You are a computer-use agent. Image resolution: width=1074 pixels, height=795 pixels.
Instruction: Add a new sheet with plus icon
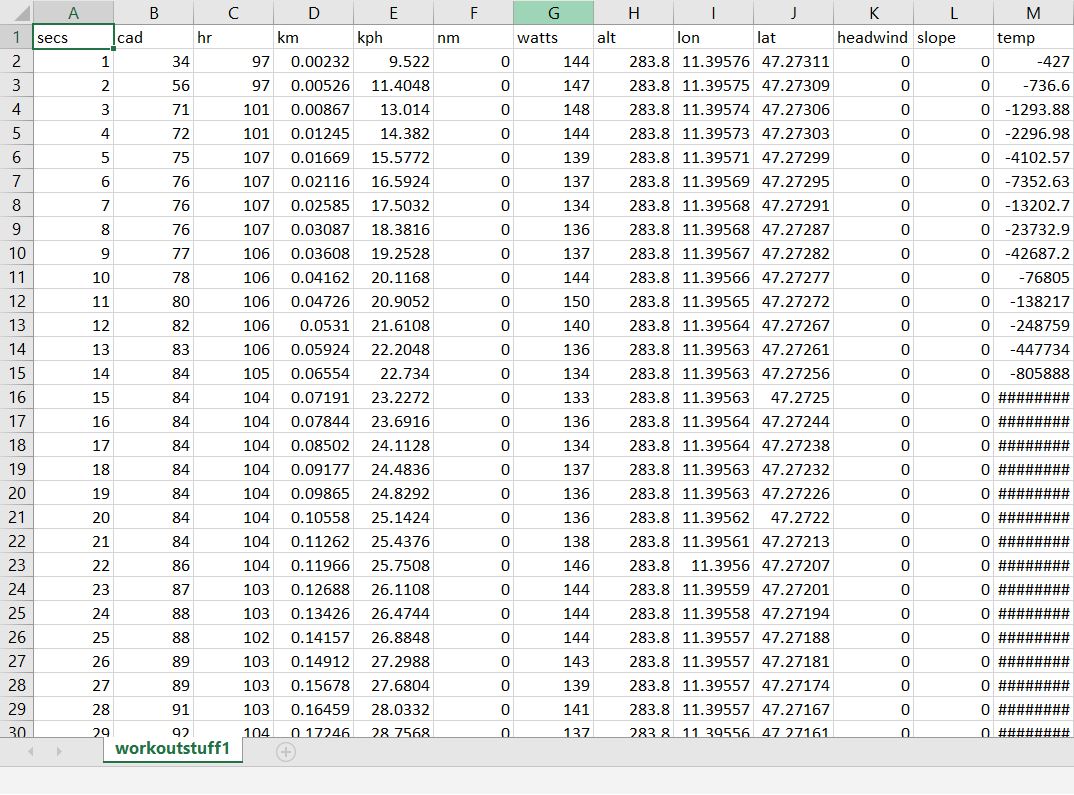point(286,752)
